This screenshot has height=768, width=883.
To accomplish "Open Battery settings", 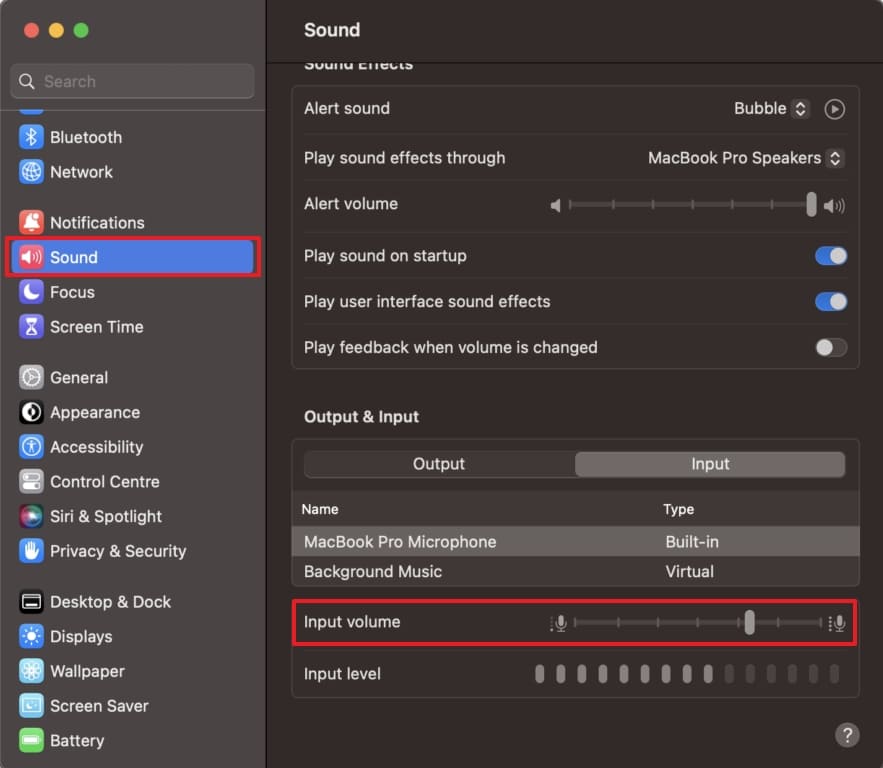I will 132,740.
